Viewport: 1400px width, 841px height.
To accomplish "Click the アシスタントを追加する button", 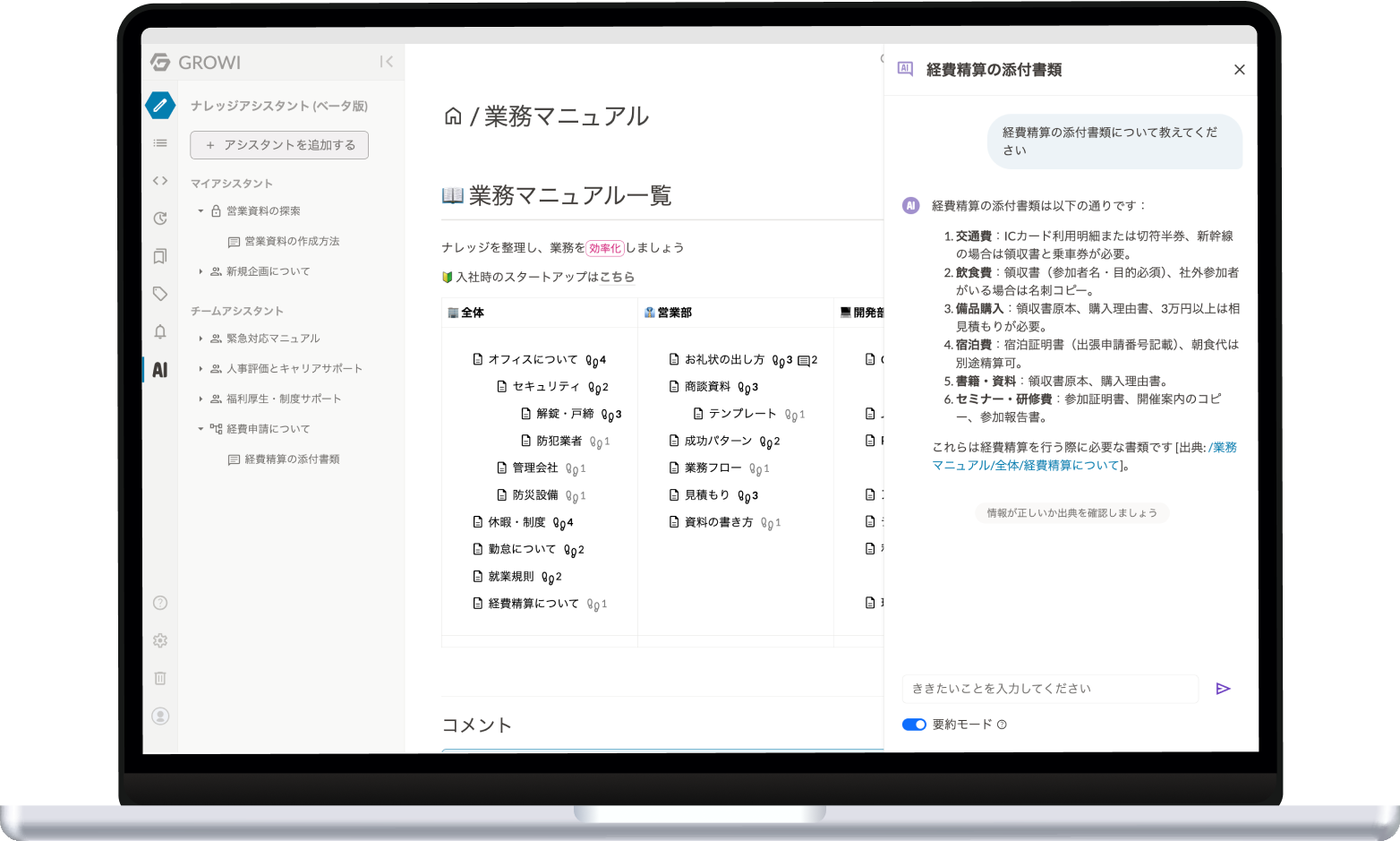I will (x=278, y=144).
